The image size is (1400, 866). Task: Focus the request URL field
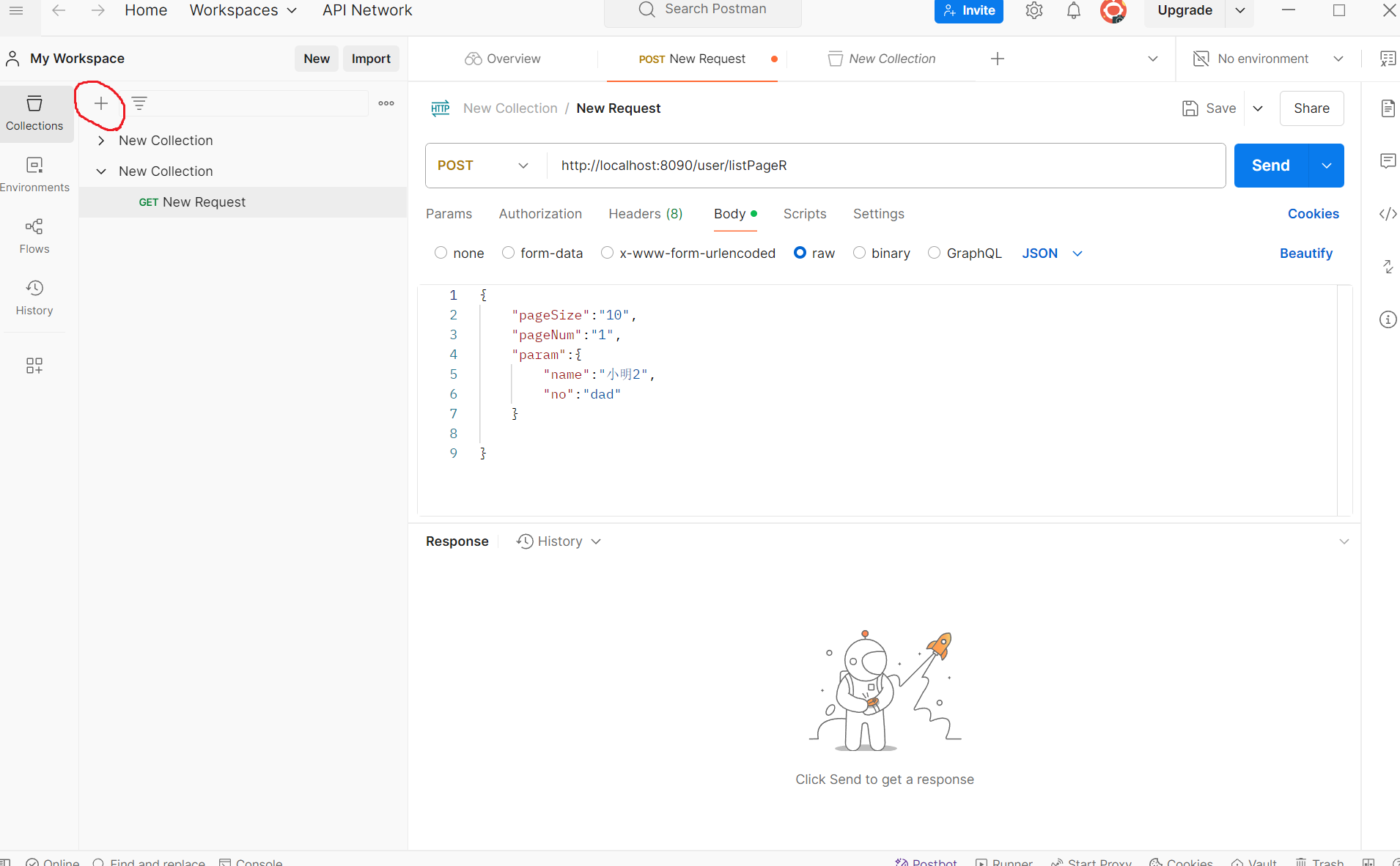(x=886, y=166)
